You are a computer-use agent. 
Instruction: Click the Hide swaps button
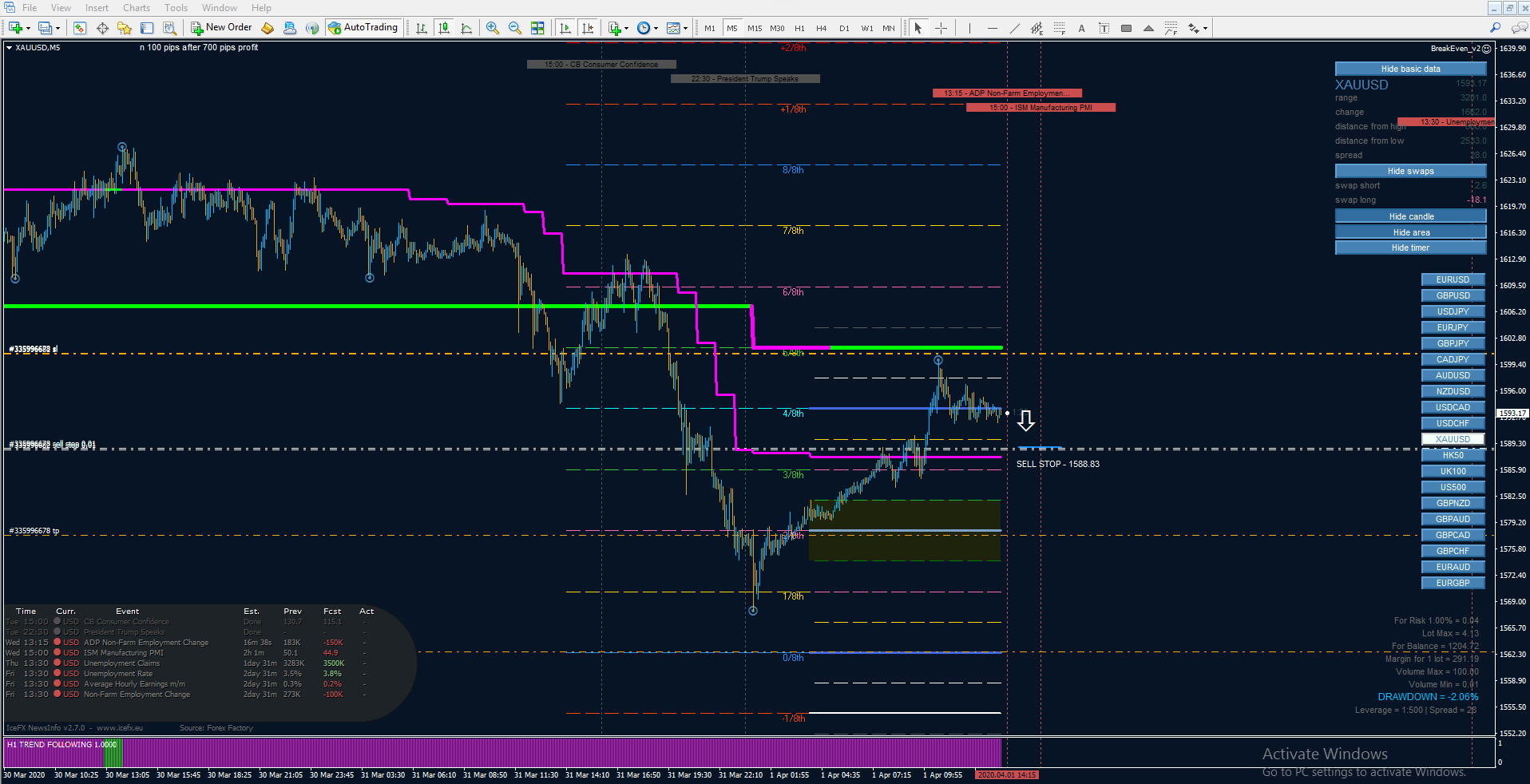[x=1410, y=171]
